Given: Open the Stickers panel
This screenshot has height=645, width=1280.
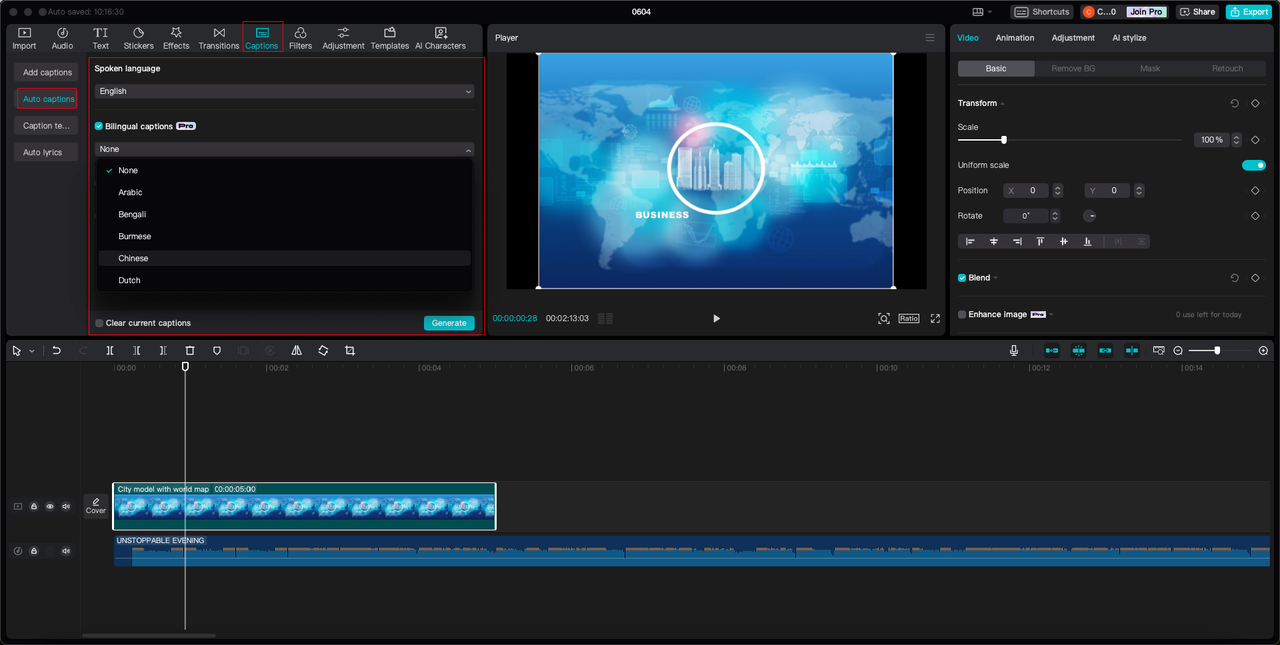Looking at the screenshot, I should pyautogui.click(x=138, y=38).
